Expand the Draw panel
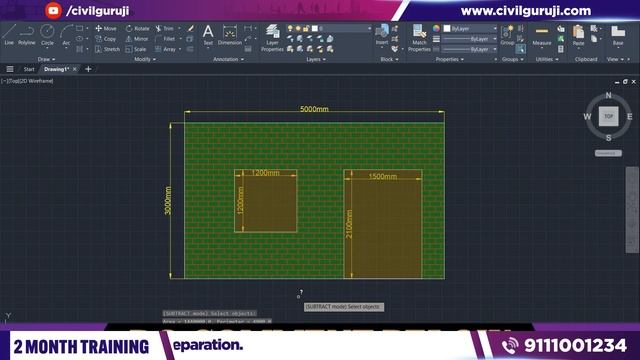 [46, 59]
